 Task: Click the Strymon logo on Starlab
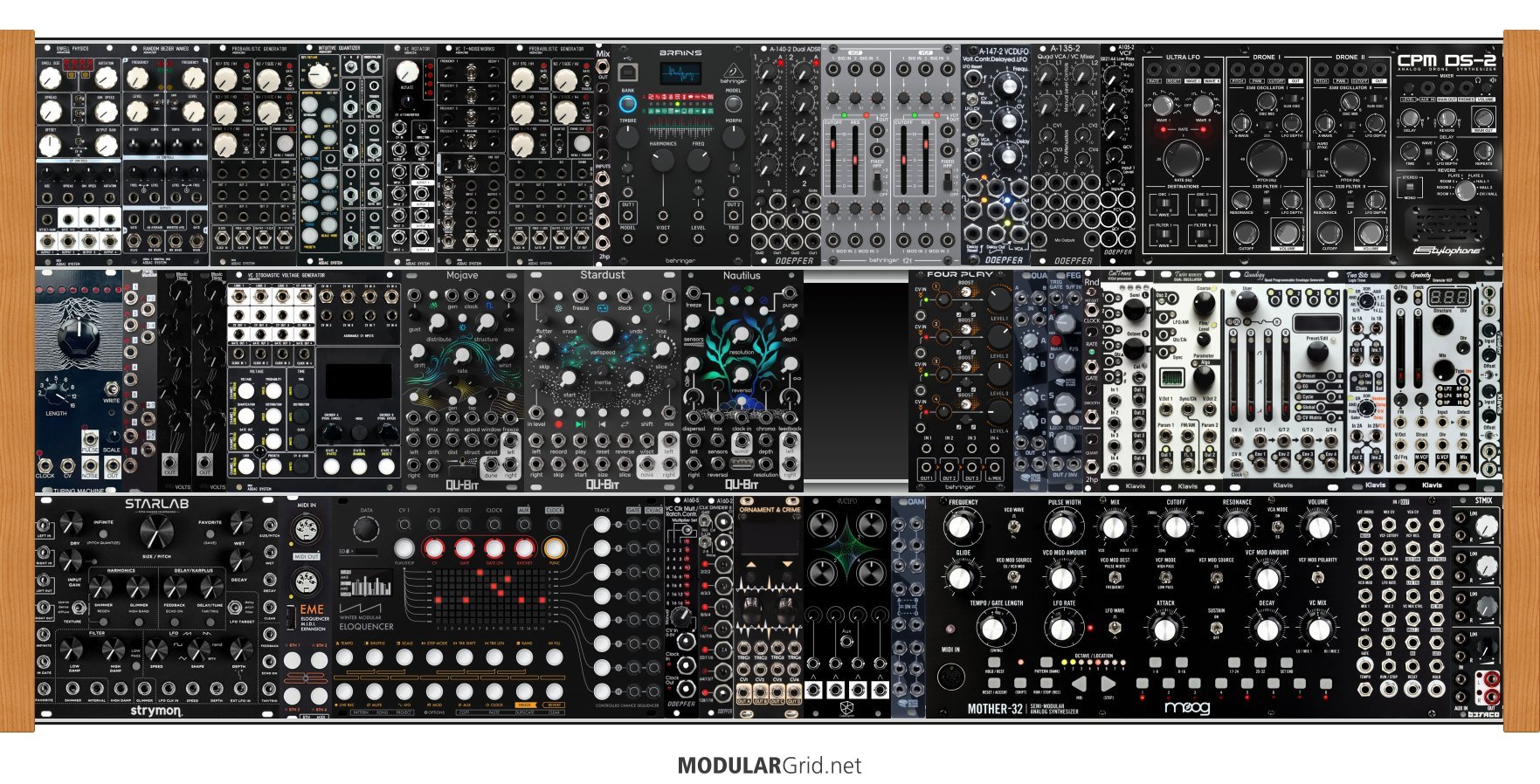(155, 711)
